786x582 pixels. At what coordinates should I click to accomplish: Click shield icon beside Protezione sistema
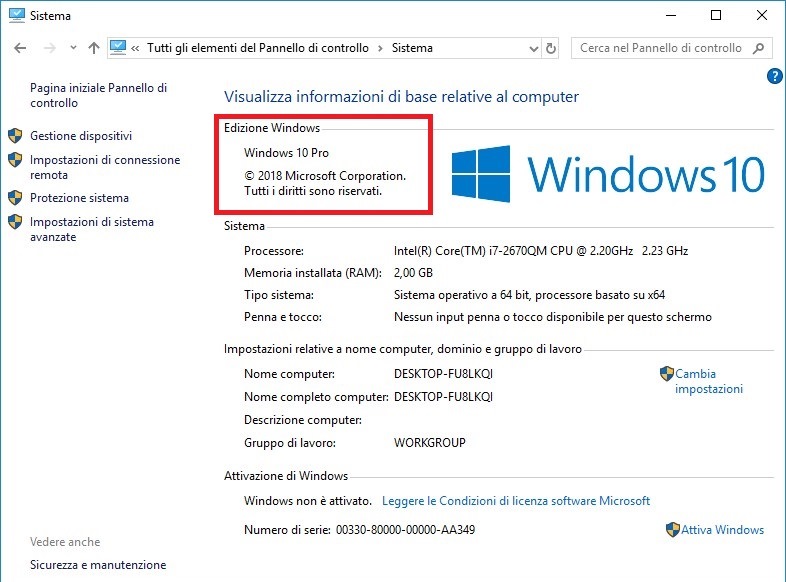click(15, 198)
